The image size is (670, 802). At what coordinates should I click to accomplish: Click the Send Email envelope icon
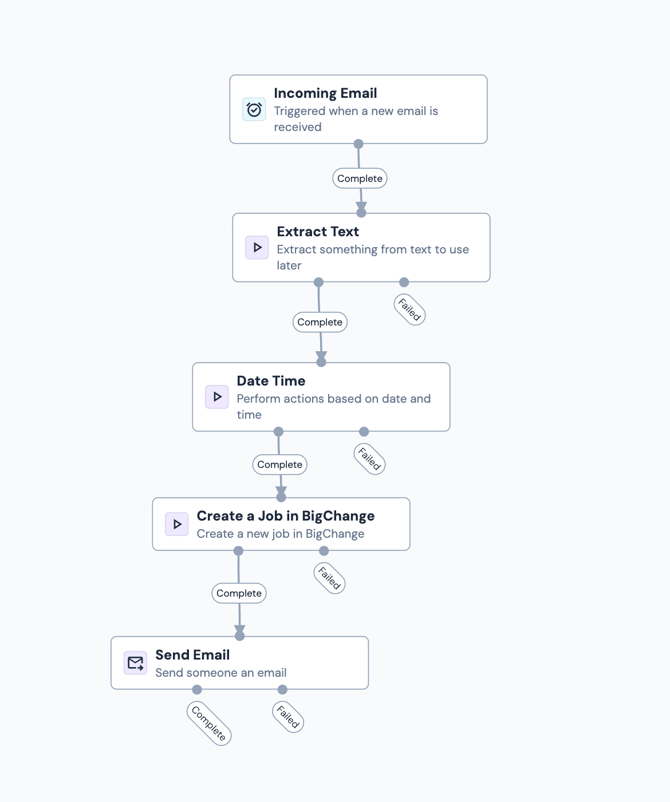point(135,663)
